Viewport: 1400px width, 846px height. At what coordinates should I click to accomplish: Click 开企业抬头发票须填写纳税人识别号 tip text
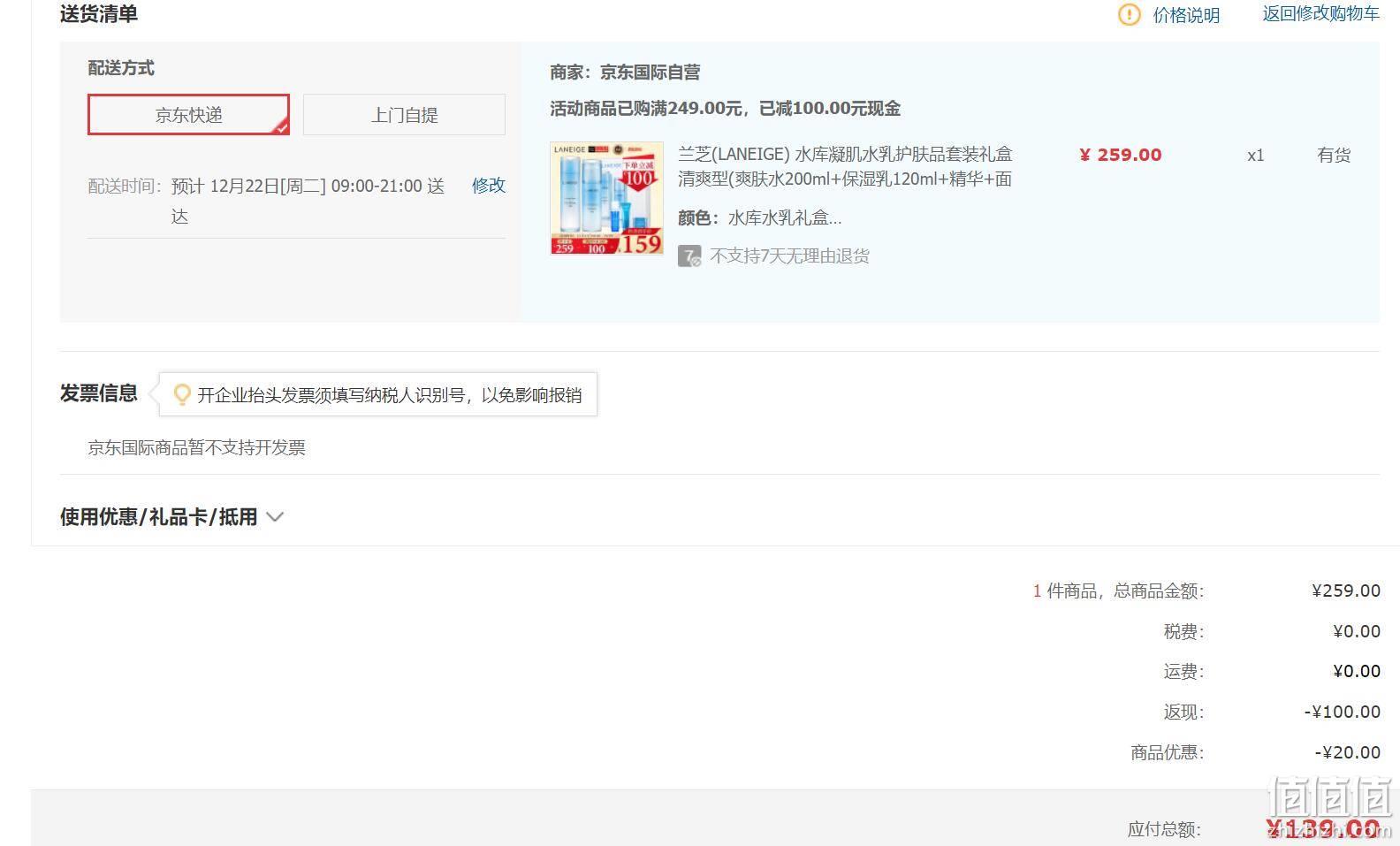[x=389, y=395]
